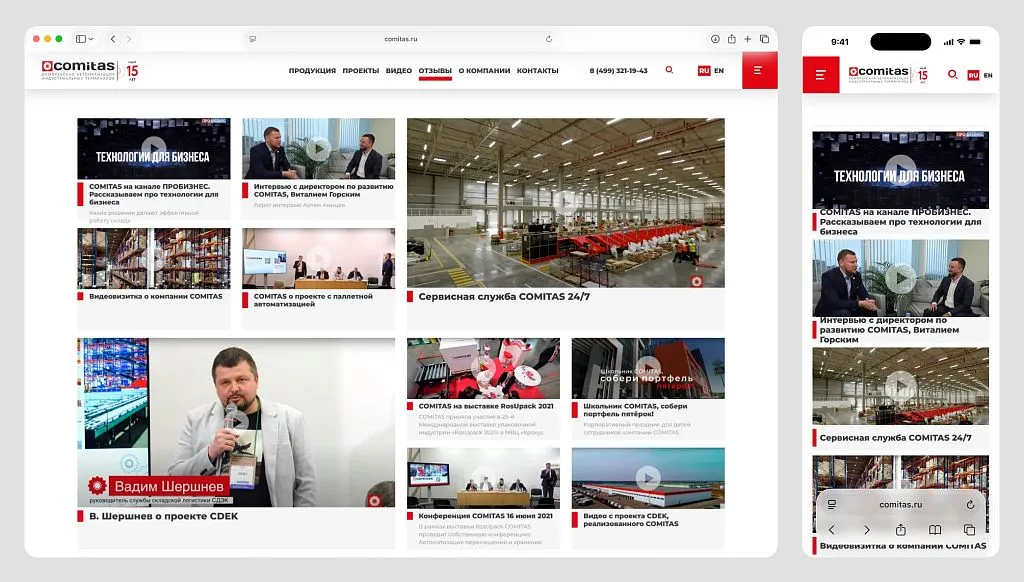Go back in mobile Safari bottom bar

831,530
